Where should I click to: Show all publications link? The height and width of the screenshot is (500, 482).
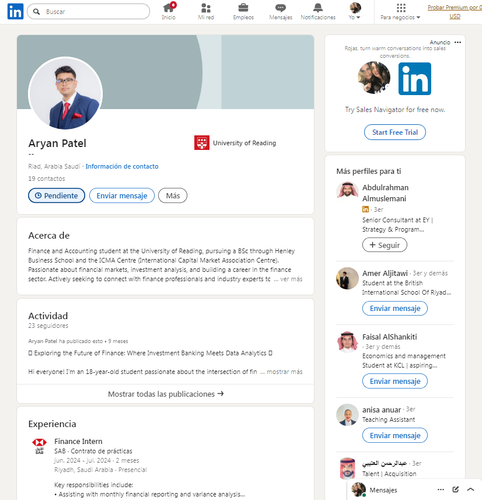165,394
